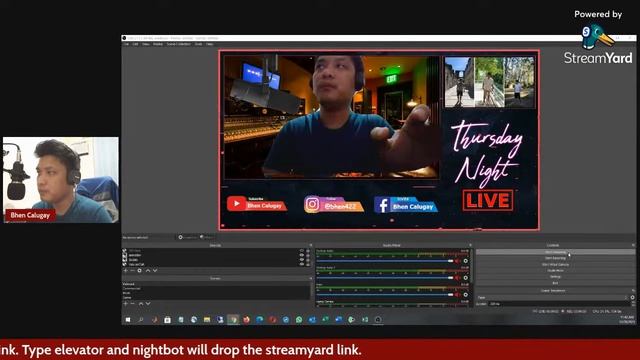Pop out the Scenes dock icon

311,278
